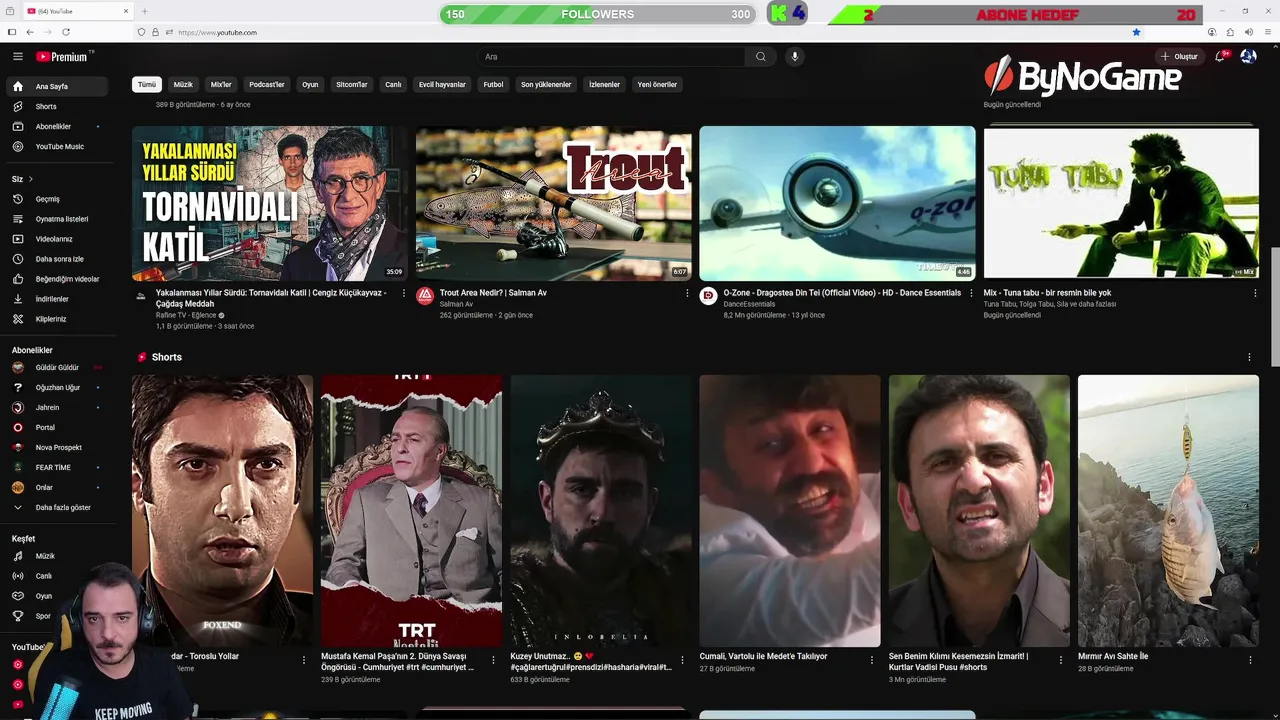Select the Podcast'ler filter chip
Image resolution: width=1280 pixels, height=720 pixels.
267,84
